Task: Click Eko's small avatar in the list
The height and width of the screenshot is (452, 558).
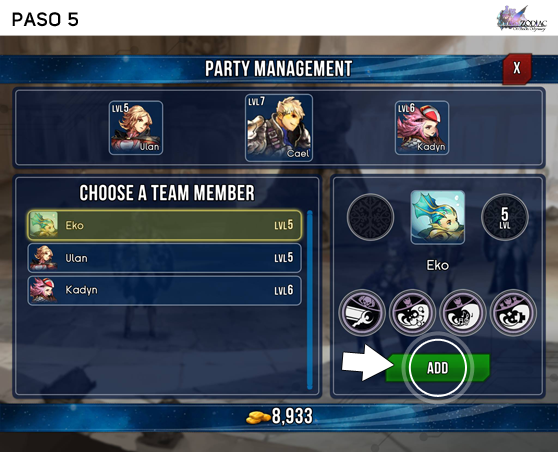Action: coord(43,225)
